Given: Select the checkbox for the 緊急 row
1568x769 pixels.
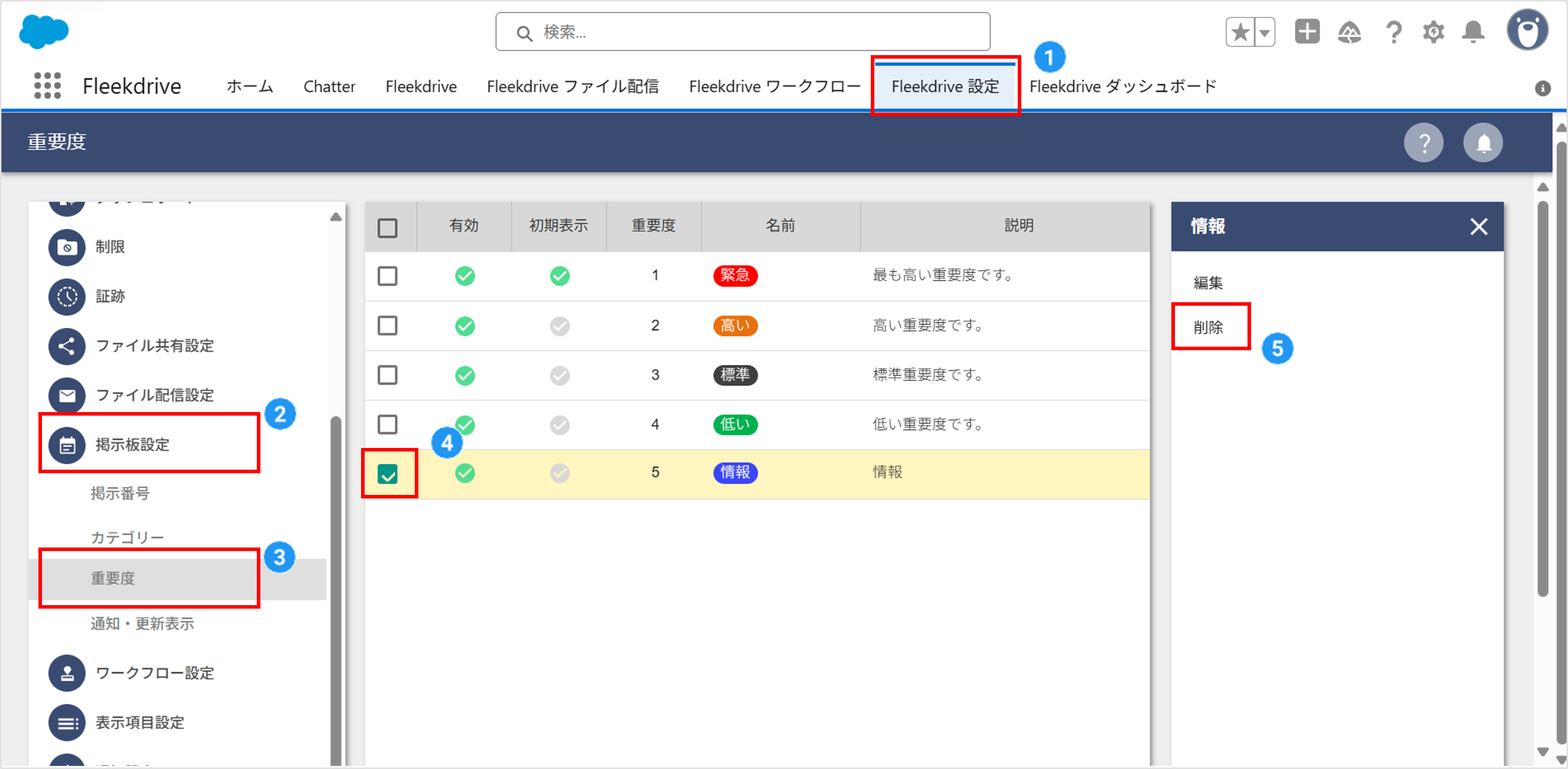Looking at the screenshot, I should tap(388, 276).
